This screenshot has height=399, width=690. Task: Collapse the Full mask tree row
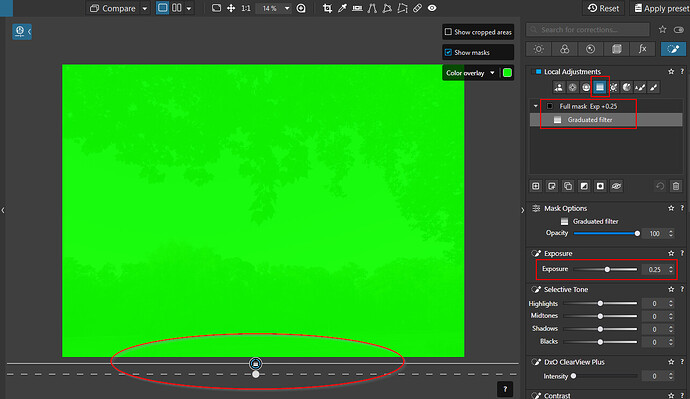pos(536,106)
